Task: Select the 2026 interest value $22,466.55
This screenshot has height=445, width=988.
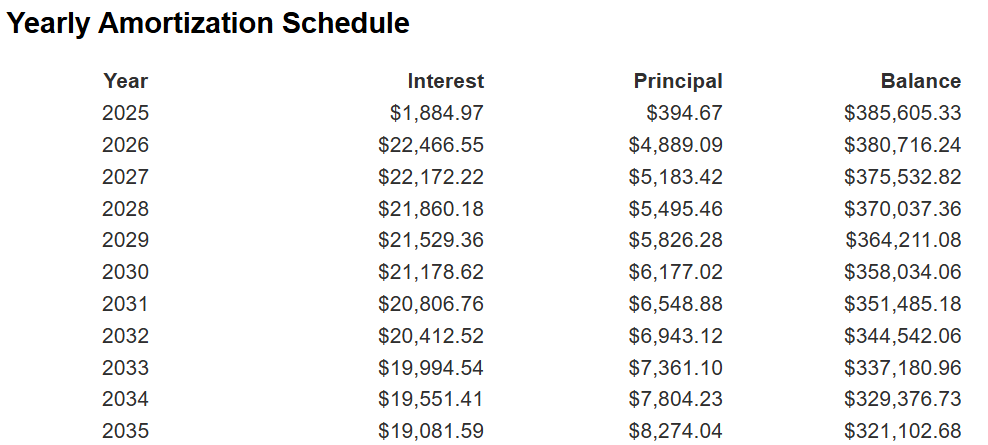Action: [431, 145]
